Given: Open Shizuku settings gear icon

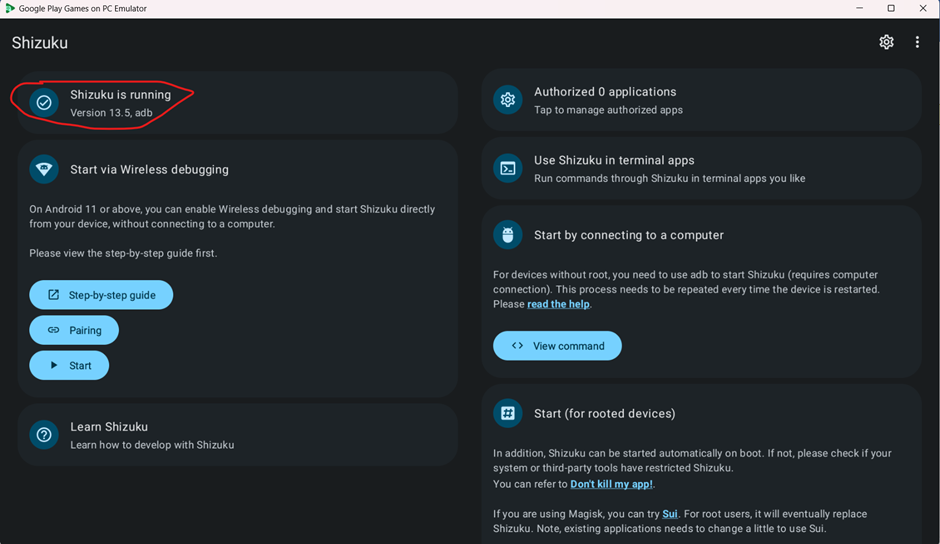Looking at the screenshot, I should point(886,42).
